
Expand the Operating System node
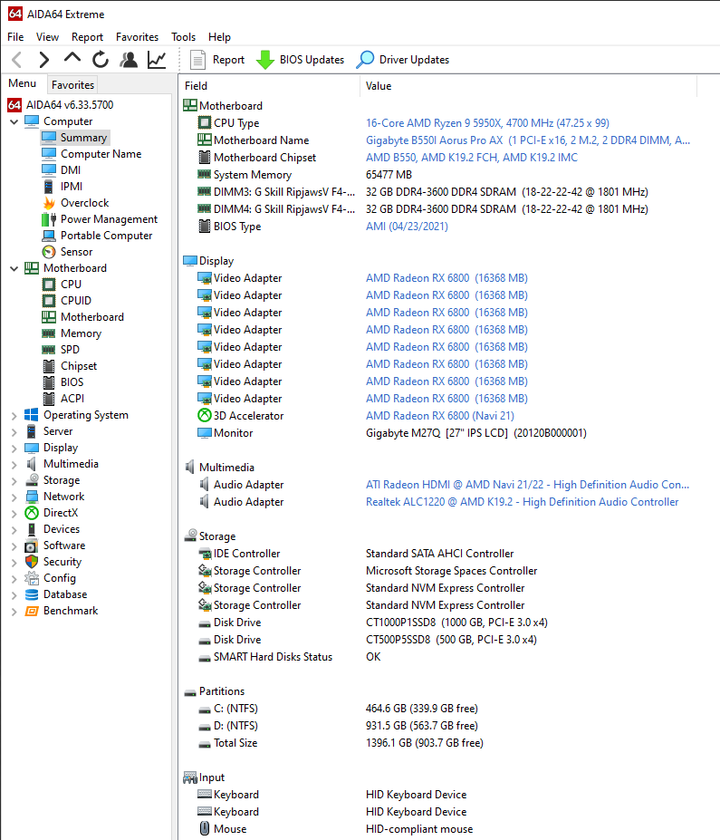point(14,415)
